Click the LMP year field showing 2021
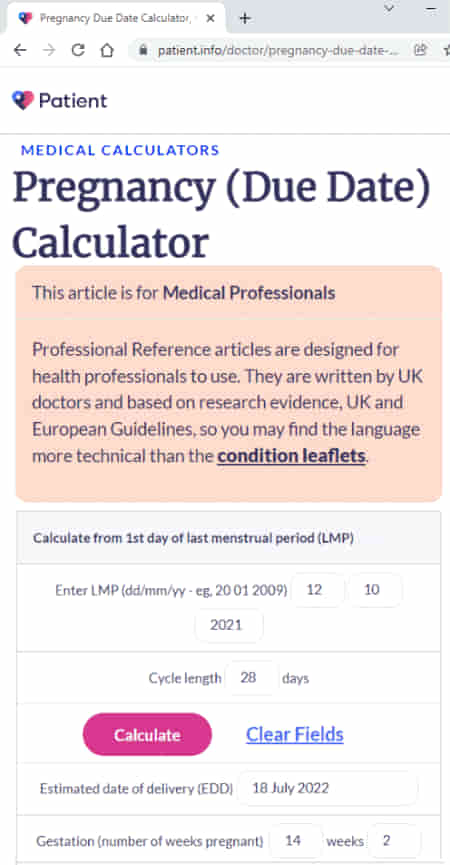The image size is (450, 865). pyautogui.click(x=228, y=626)
